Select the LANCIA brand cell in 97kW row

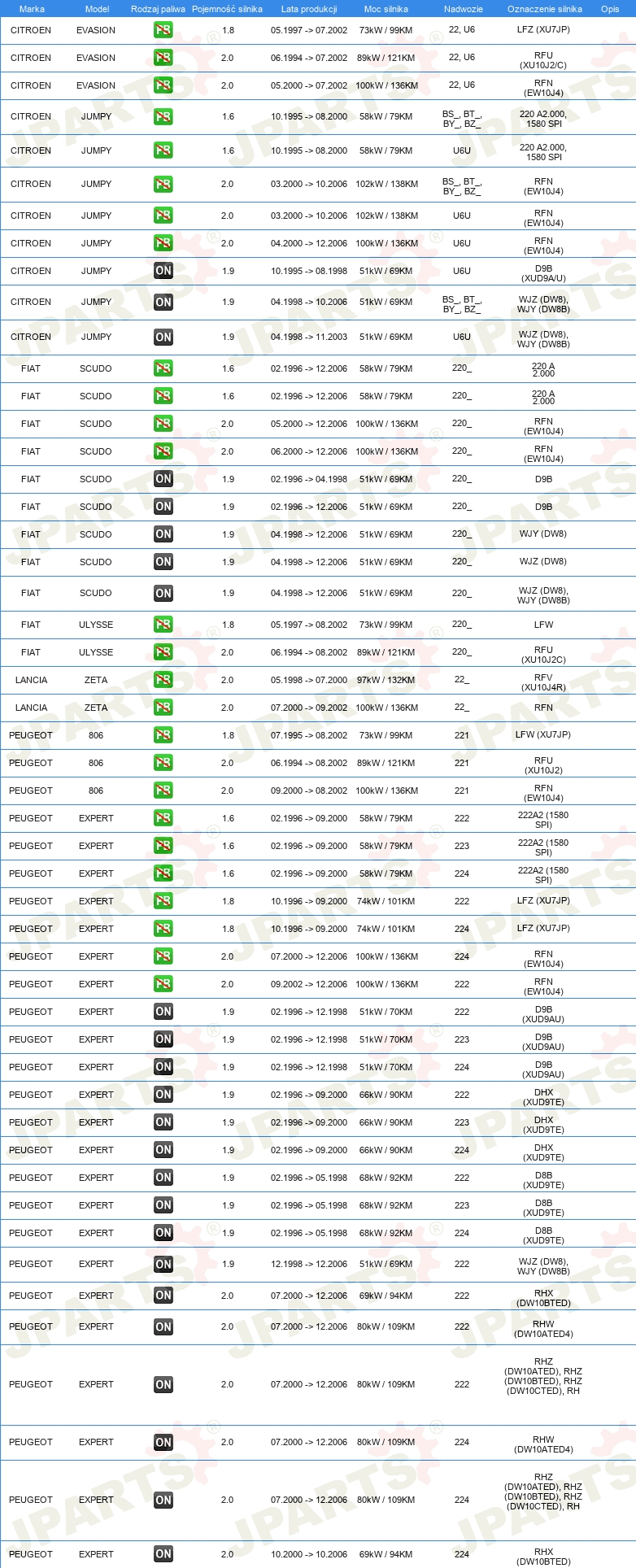pos(31,680)
